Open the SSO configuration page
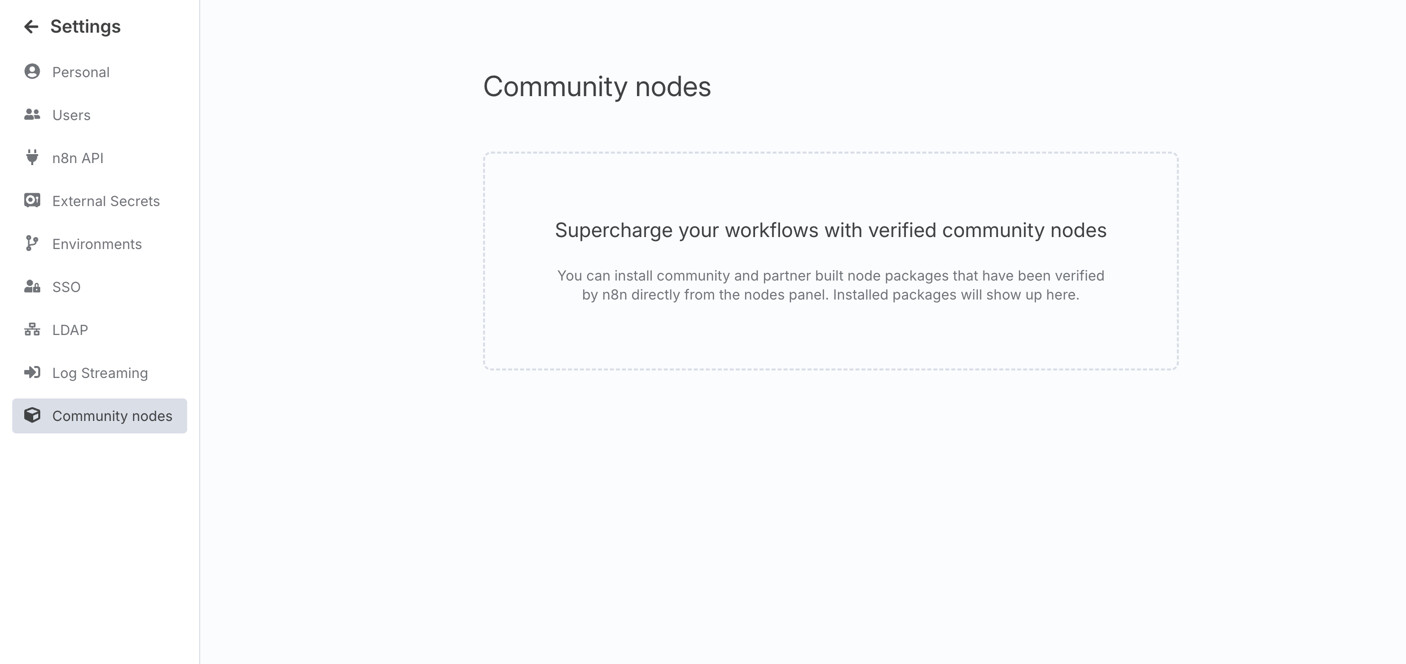Screen dimensions: 1406x664 [100, 287]
